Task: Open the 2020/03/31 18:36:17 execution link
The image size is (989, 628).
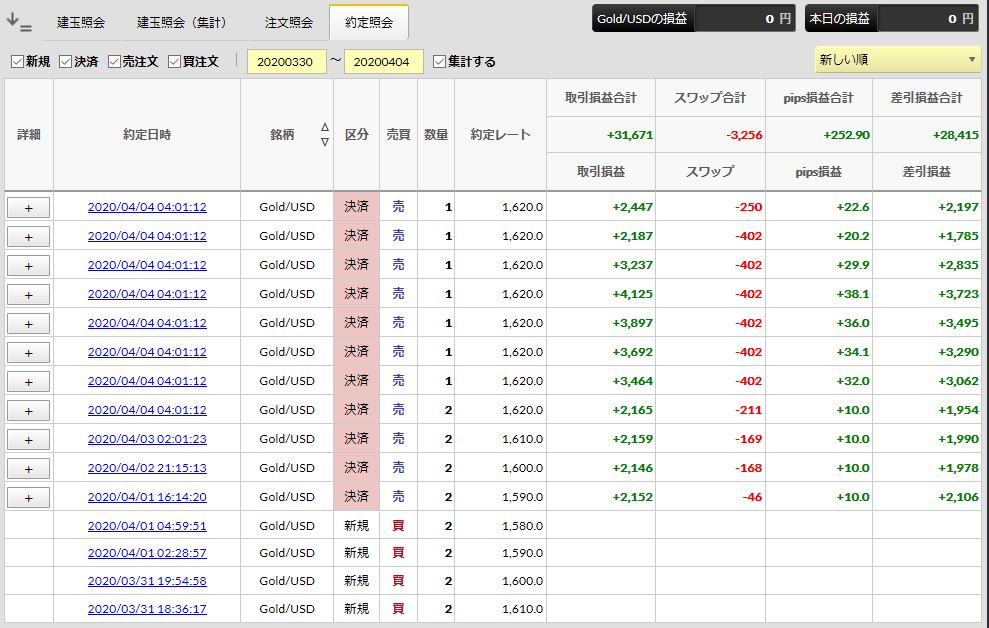Action: point(147,609)
